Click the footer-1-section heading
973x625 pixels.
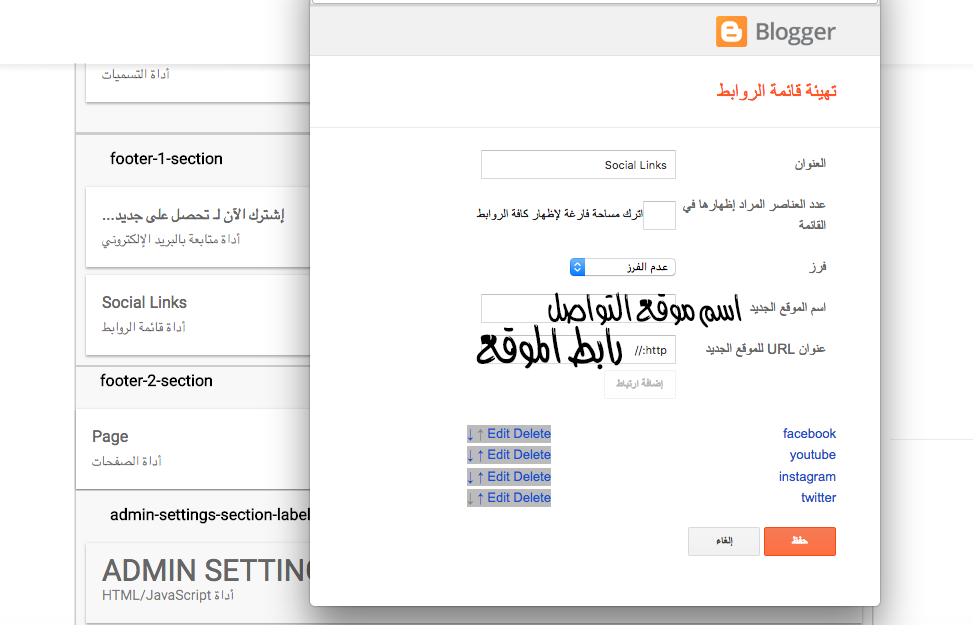[x=166, y=159]
